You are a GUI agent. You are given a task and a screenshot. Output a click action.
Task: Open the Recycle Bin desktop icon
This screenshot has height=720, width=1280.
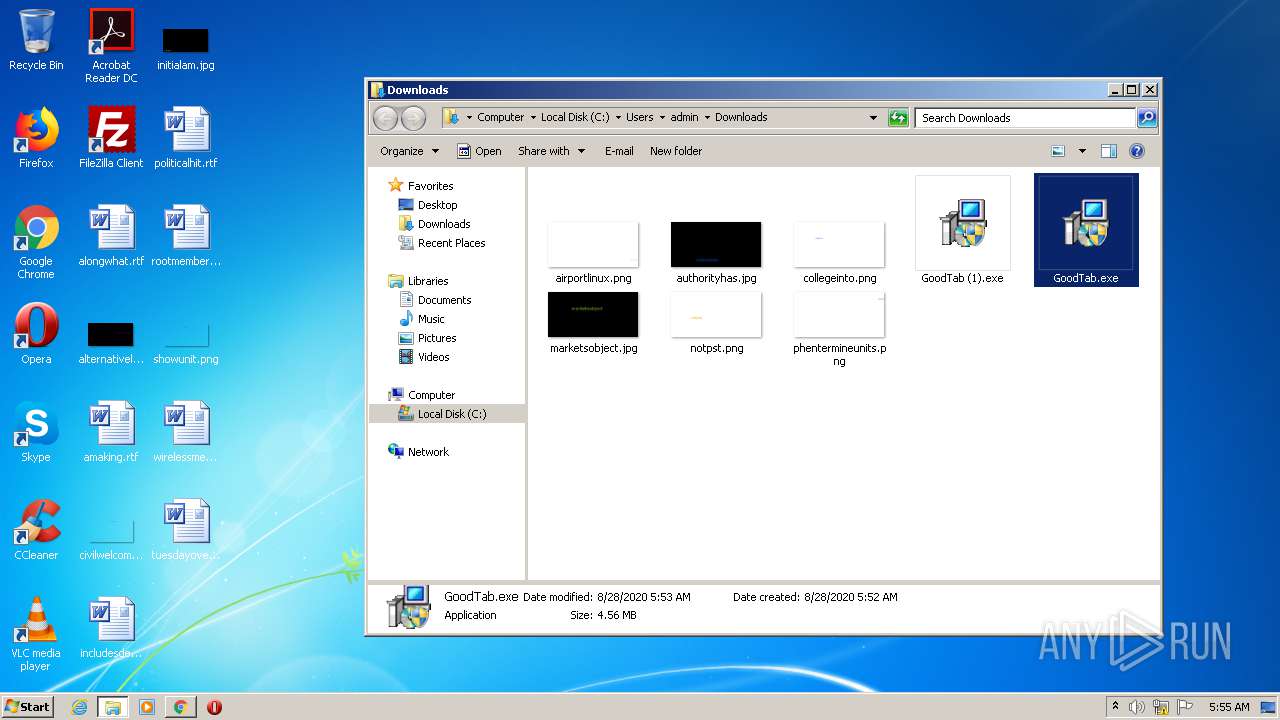[x=36, y=40]
